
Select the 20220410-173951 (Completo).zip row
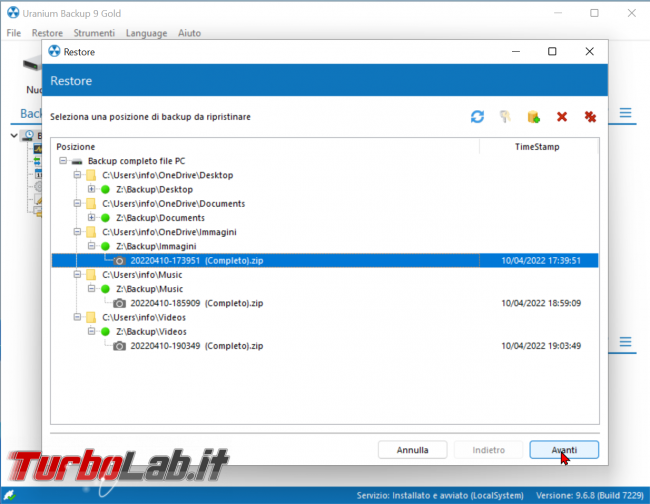[325, 261]
